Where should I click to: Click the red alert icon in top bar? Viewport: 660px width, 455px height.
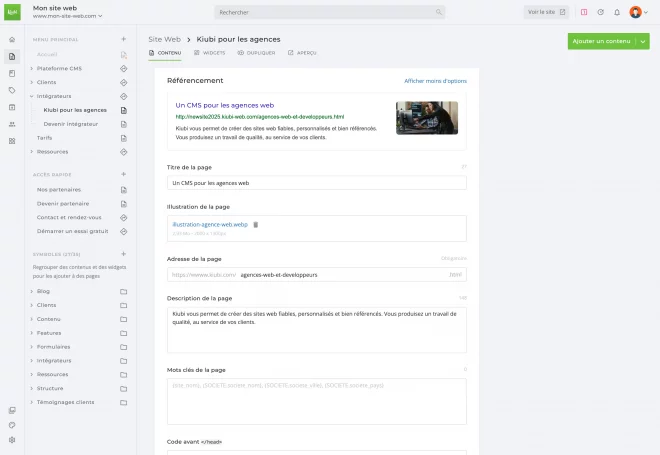pyautogui.click(x=584, y=12)
